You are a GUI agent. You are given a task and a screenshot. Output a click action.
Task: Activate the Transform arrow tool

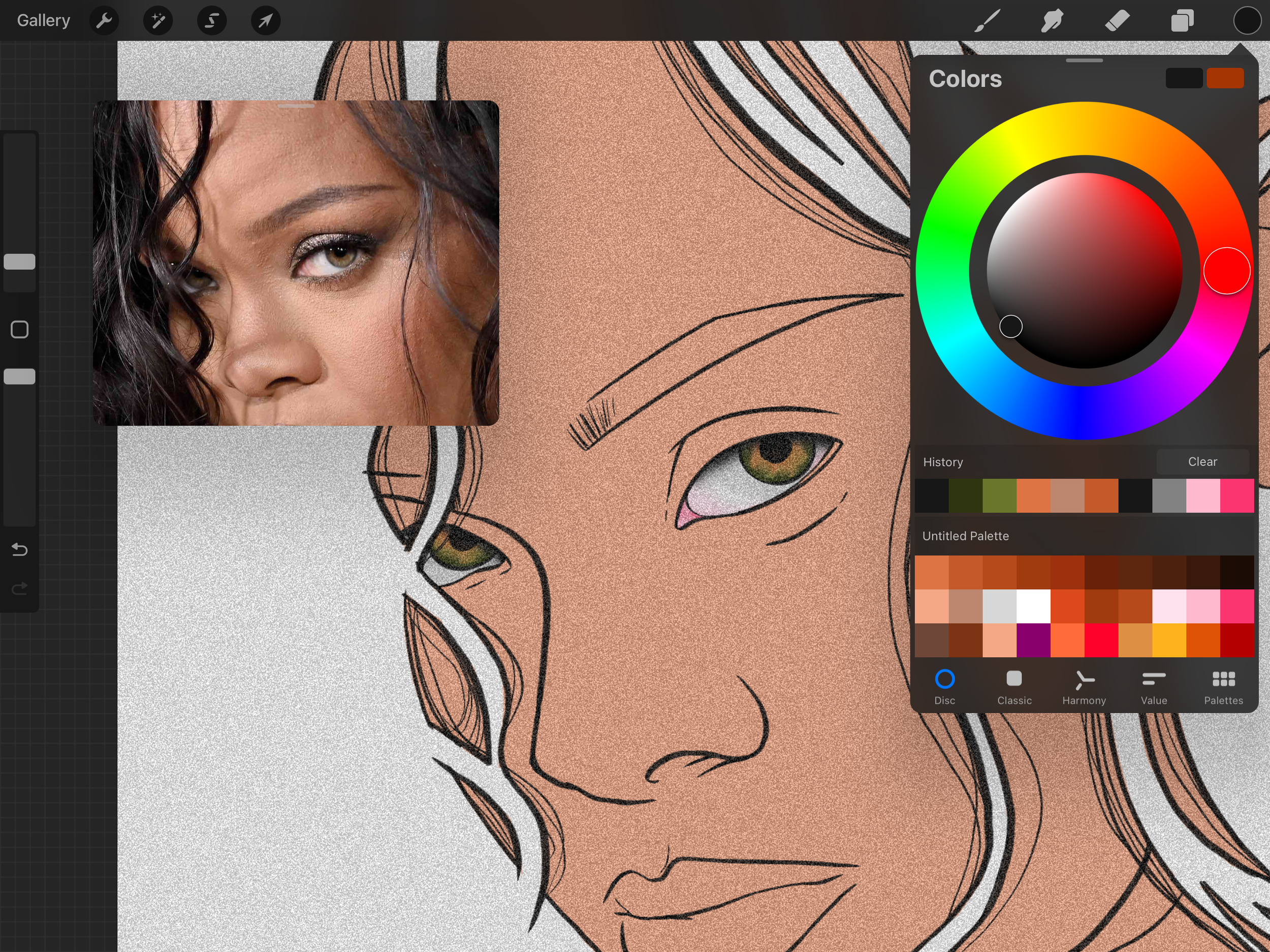[265, 21]
